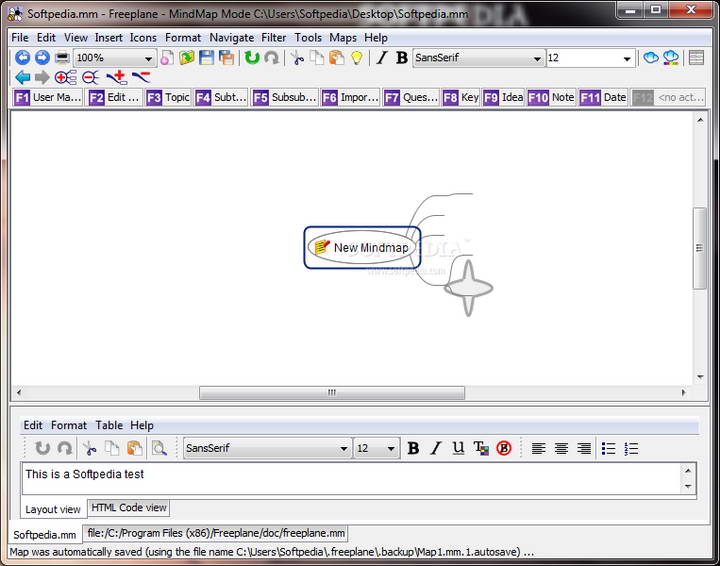The width and height of the screenshot is (720, 566).
Task: Align note text right
Action: [584, 448]
